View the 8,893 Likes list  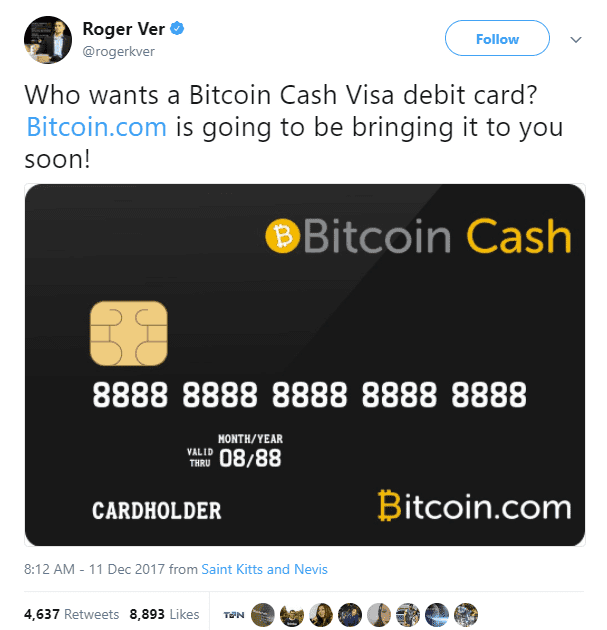[x=164, y=614]
